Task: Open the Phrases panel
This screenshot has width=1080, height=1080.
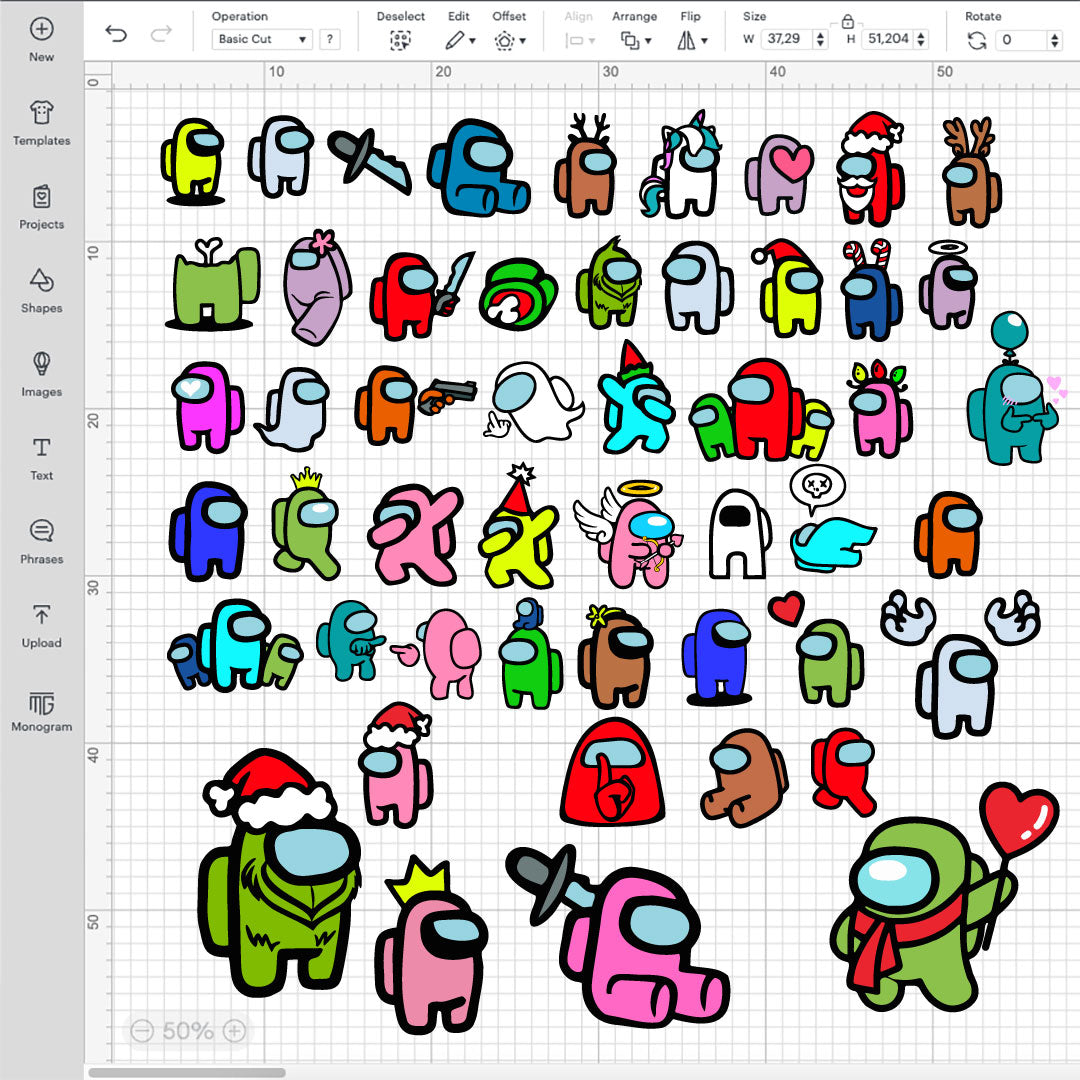Action: [41, 542]
